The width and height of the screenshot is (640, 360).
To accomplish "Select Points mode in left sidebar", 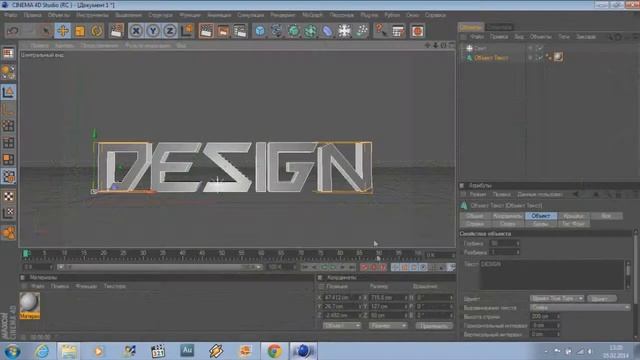I will [8, 126].
